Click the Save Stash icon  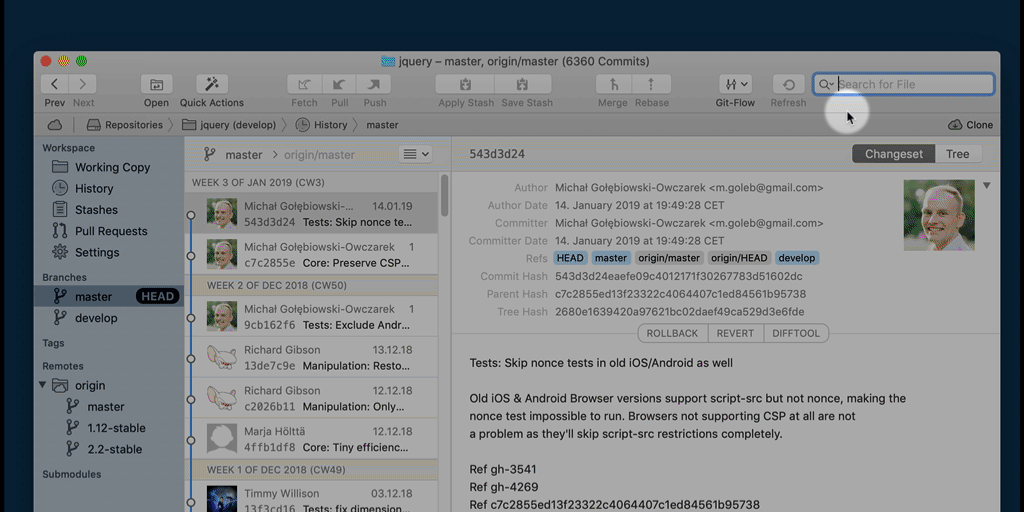coord(526,85)
